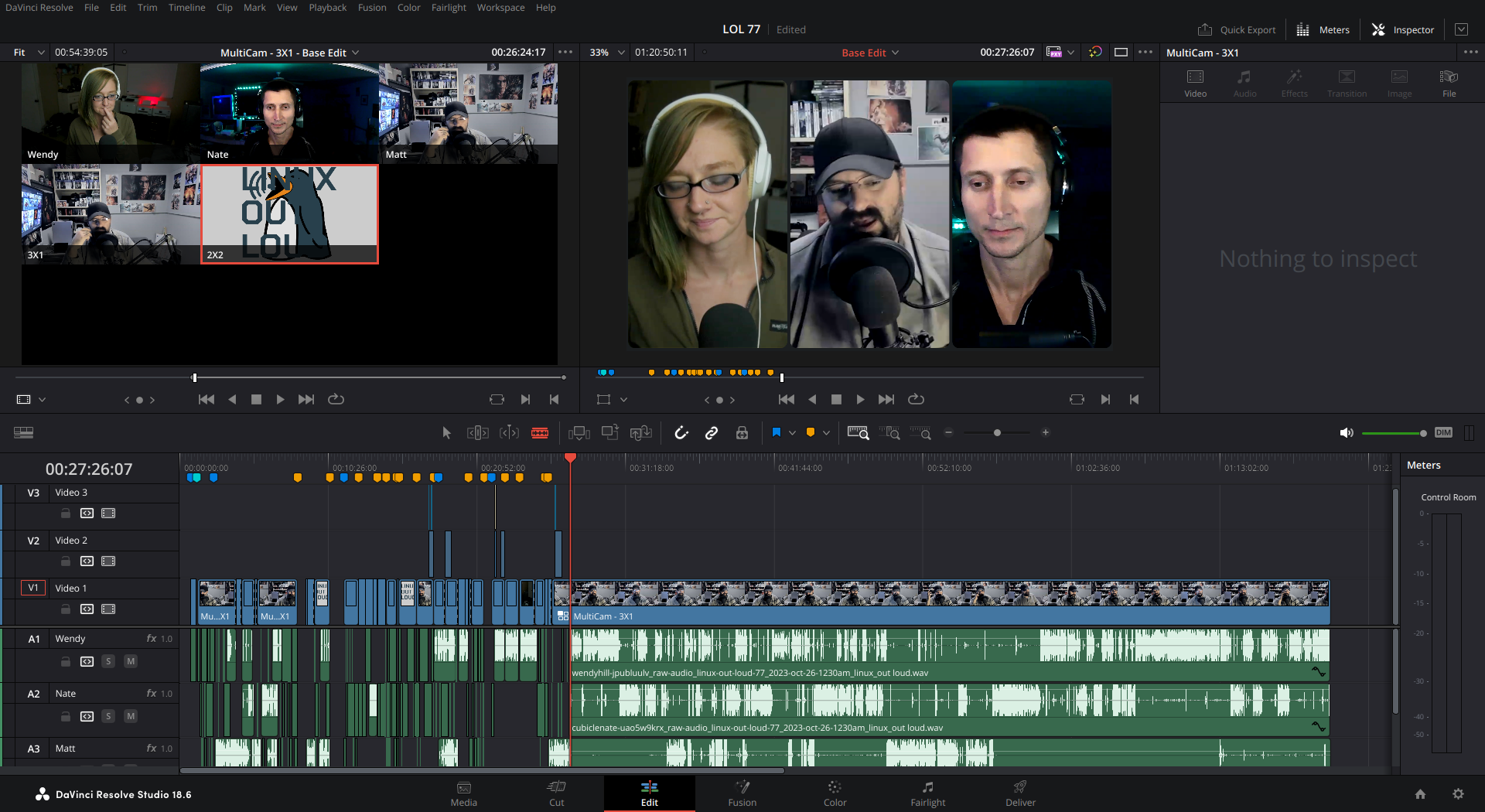The image size is (1485, 812).
Task: Click the orange Marker icon
Action: (811, 432)
